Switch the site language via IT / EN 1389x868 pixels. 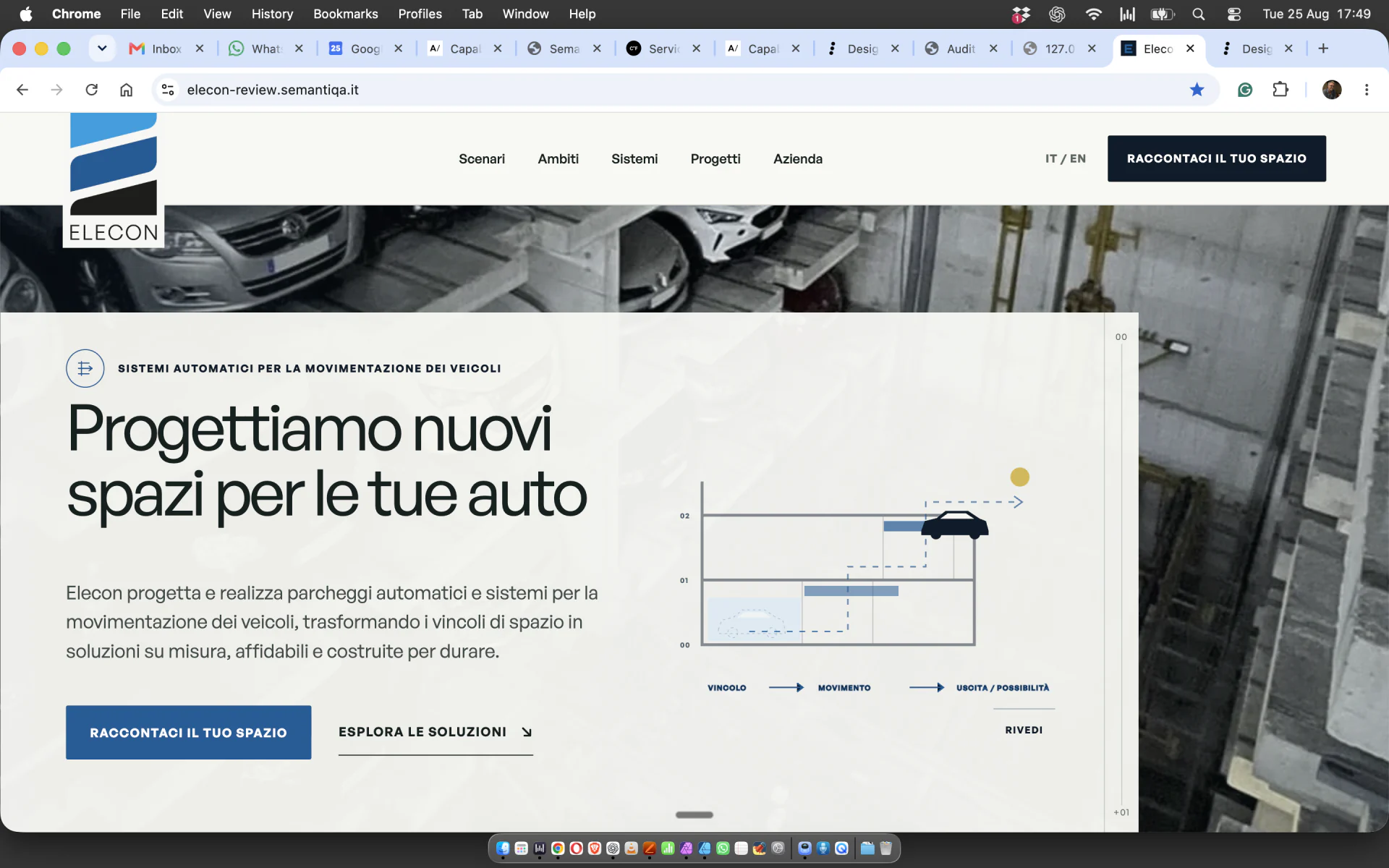(x=1065, y=158)
